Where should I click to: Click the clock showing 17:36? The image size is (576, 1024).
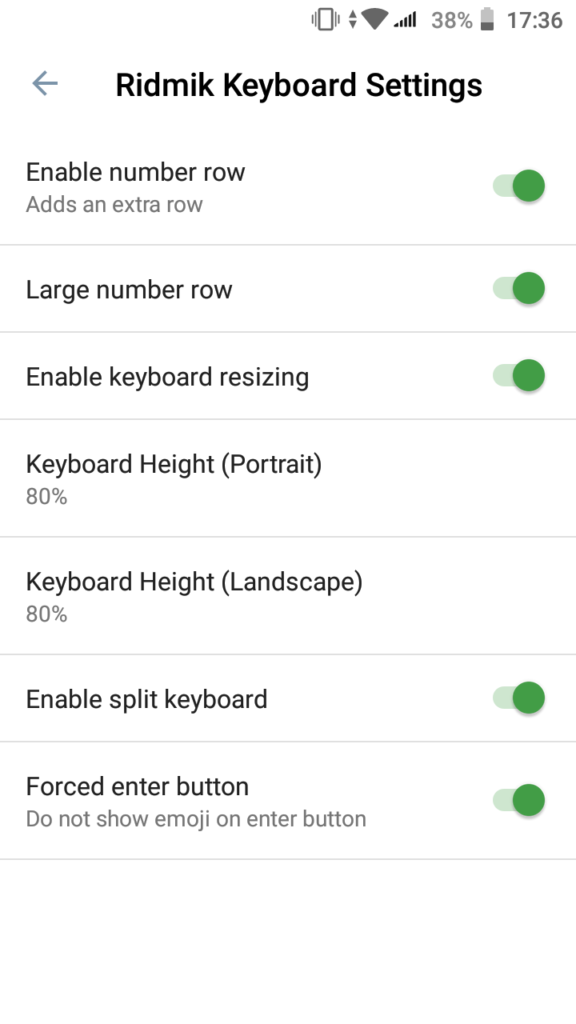pos(535,19)
